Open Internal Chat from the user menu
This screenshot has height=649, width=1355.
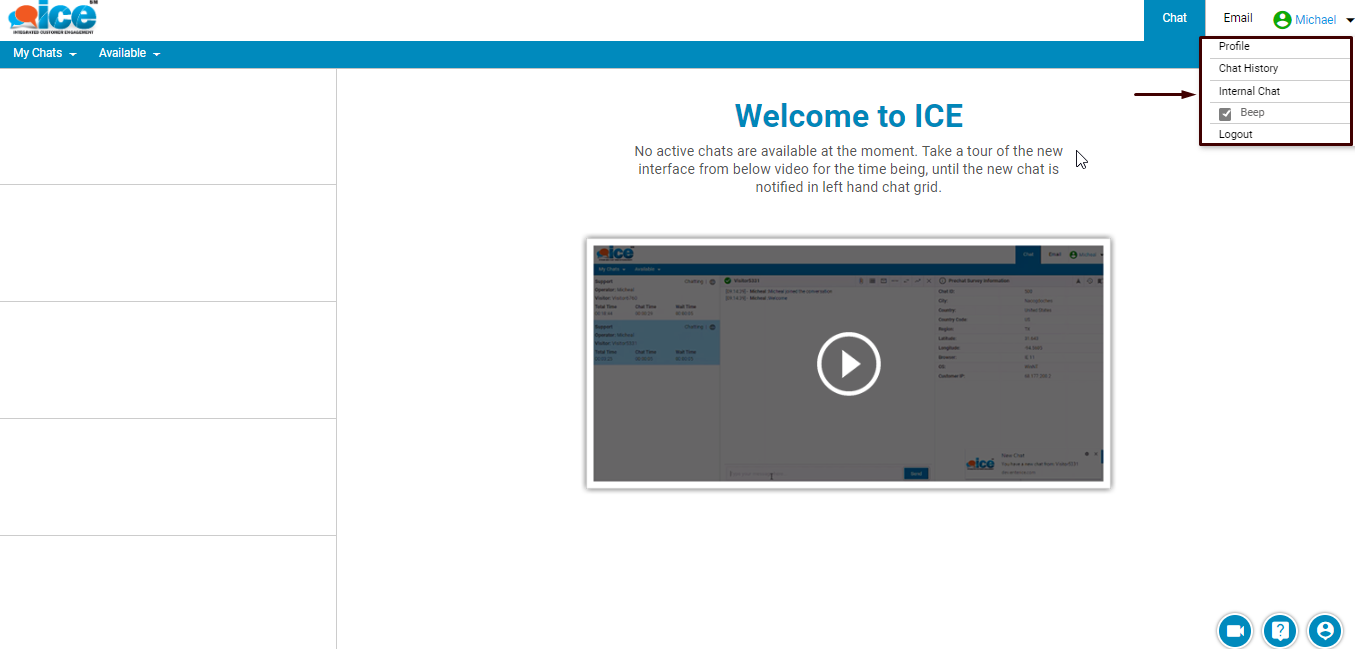tap(1249, 92)
